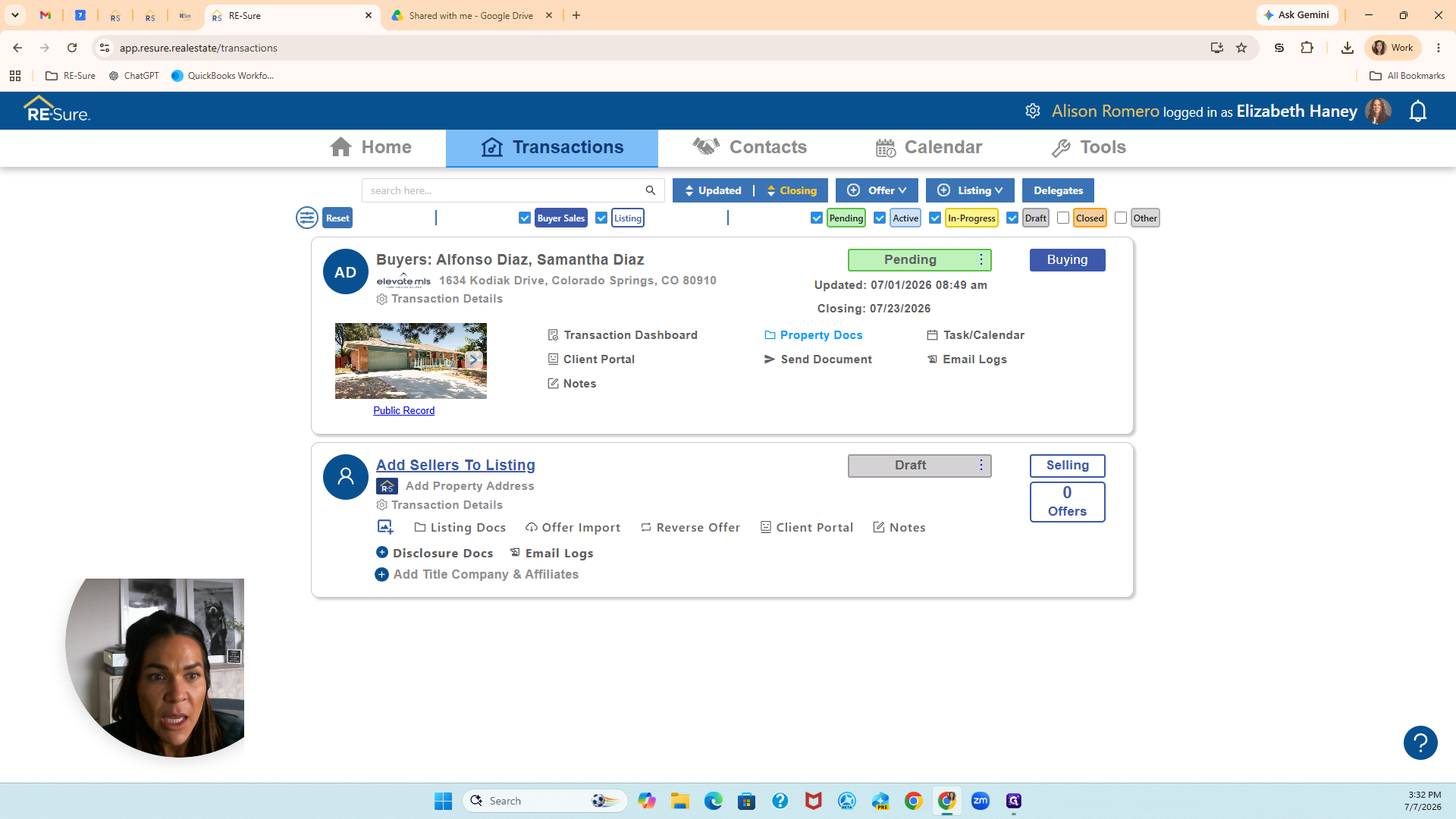Open Chrome three-dot menu
This screenshot has width=1456, height=819.
point(1439,48)
